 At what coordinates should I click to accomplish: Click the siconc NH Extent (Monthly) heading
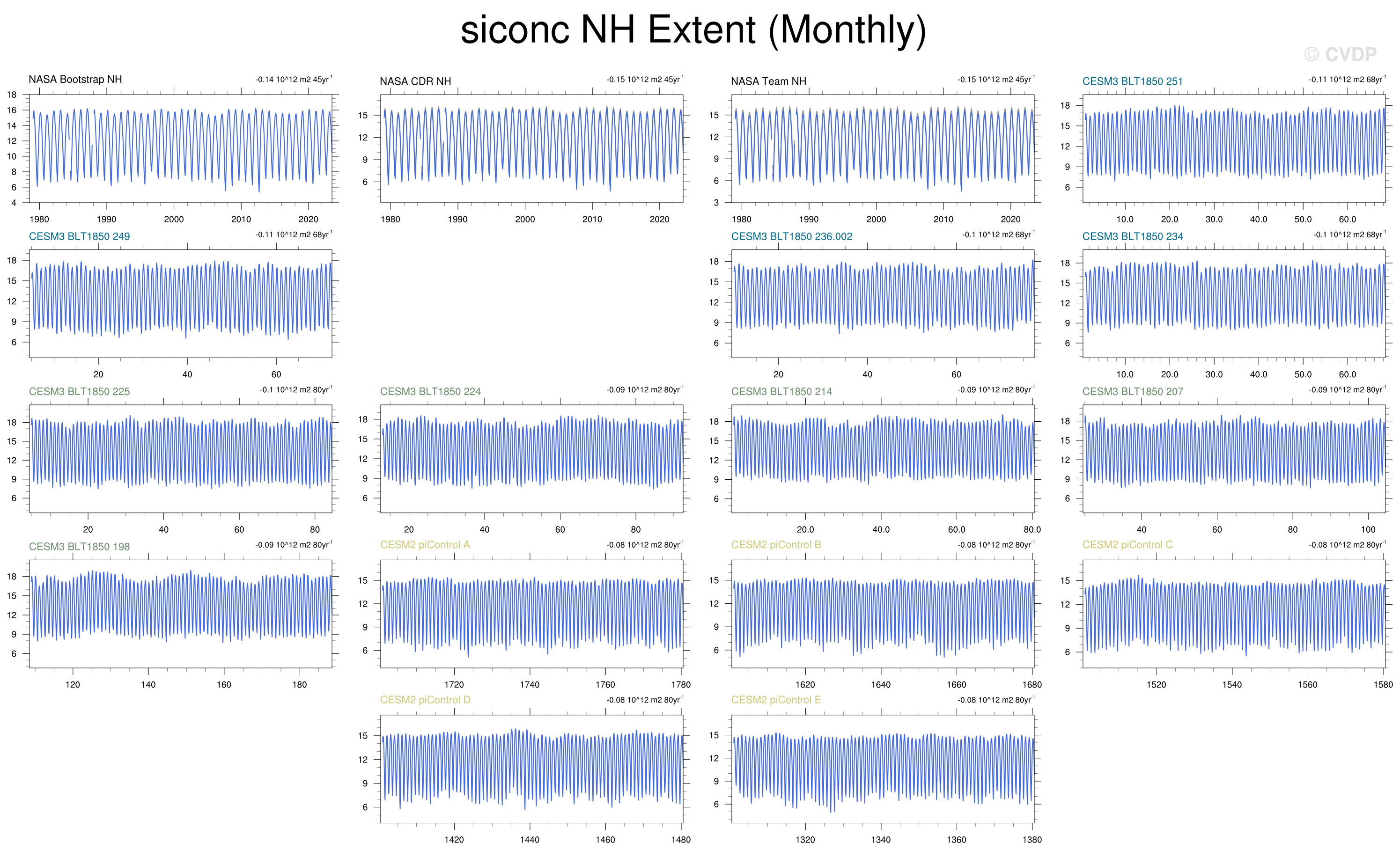click(x=693, y=29)
